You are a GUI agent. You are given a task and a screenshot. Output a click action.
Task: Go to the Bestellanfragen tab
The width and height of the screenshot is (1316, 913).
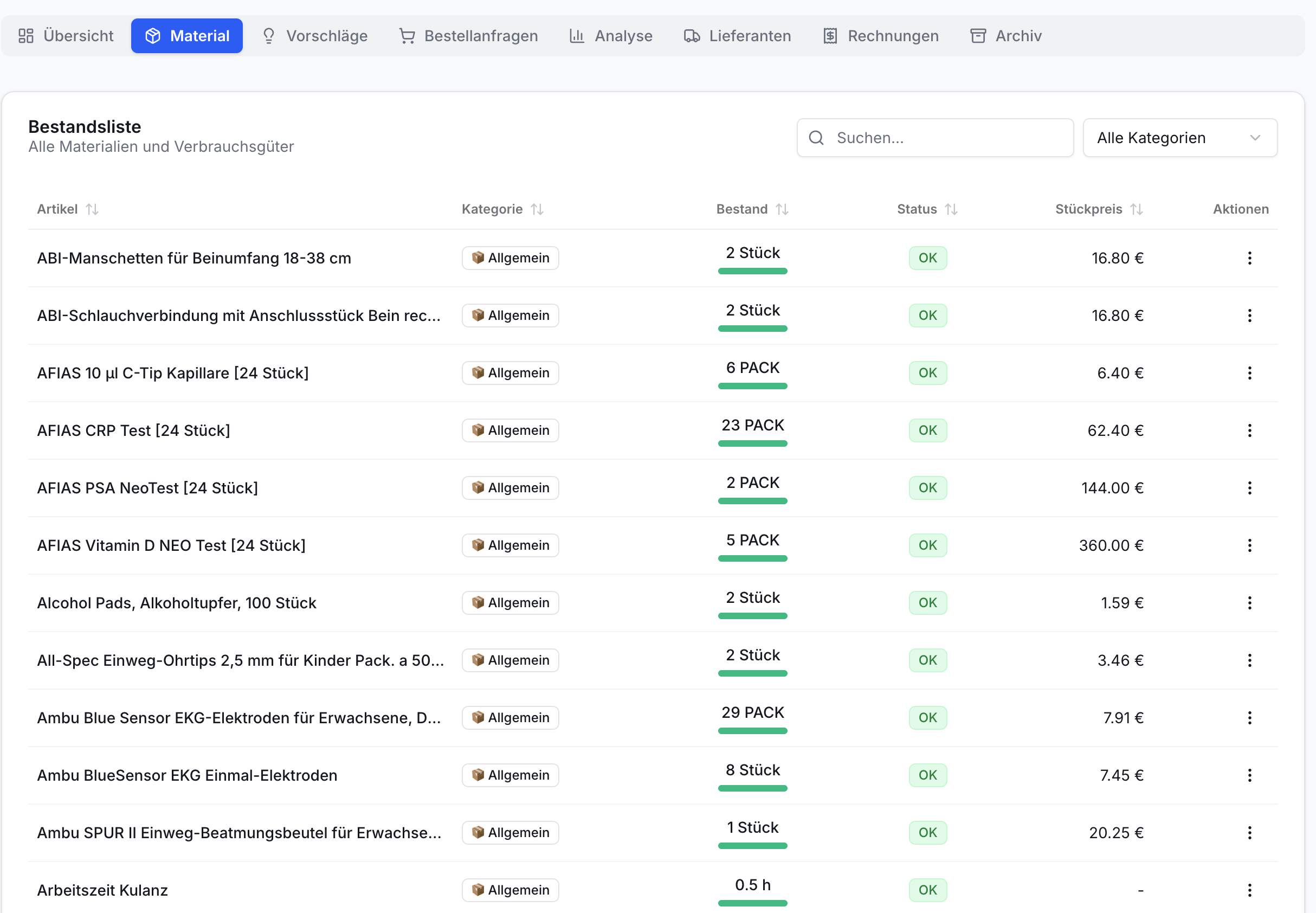tap(468, 36)
